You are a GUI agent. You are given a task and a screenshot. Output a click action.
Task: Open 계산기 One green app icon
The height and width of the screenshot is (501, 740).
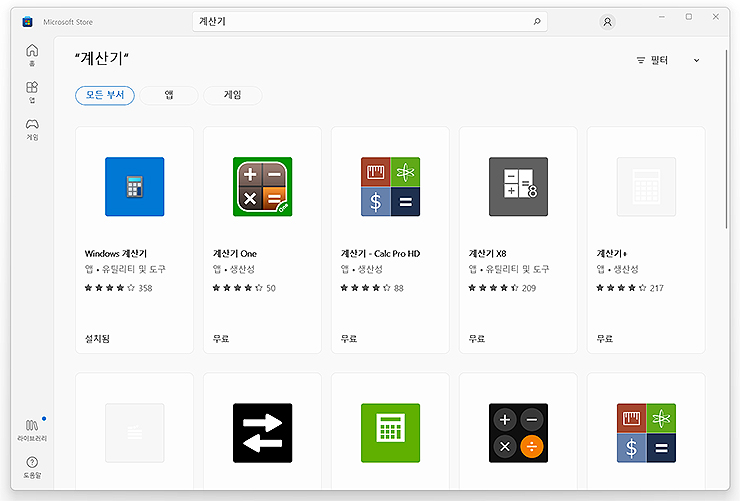click(262, 187)
